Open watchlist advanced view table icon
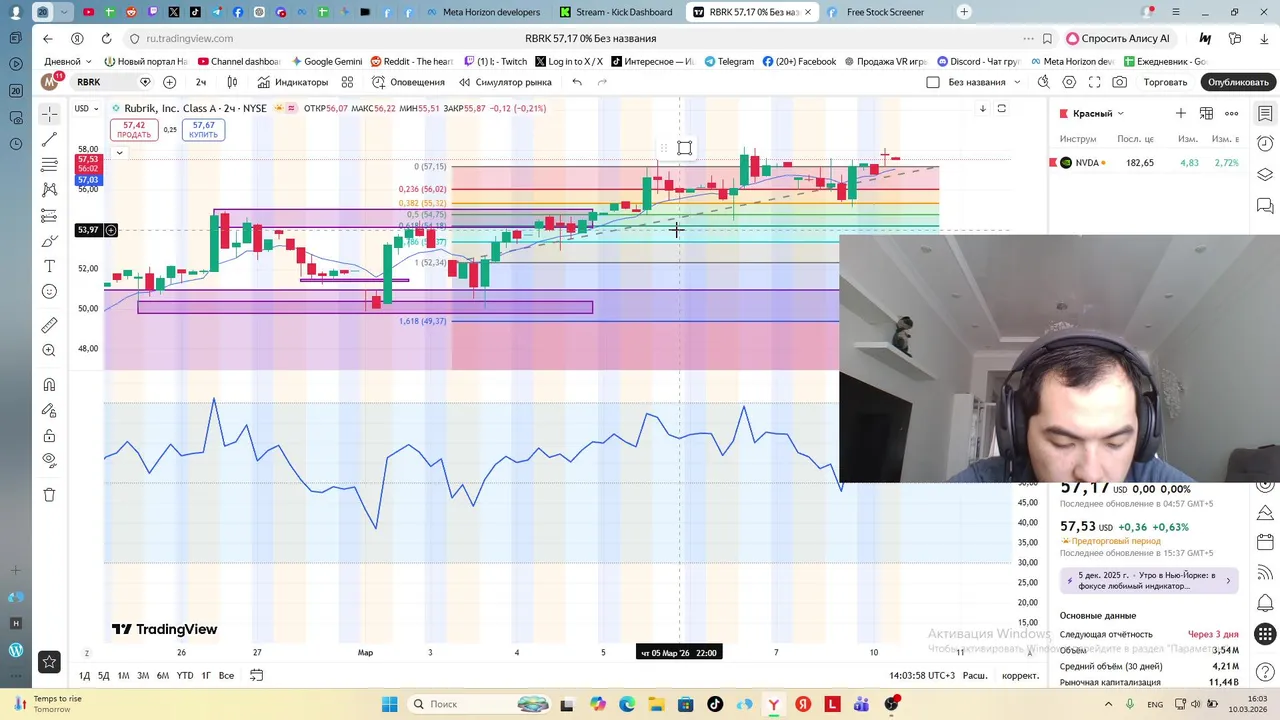1280x720 pixels. click(1206, 113)
